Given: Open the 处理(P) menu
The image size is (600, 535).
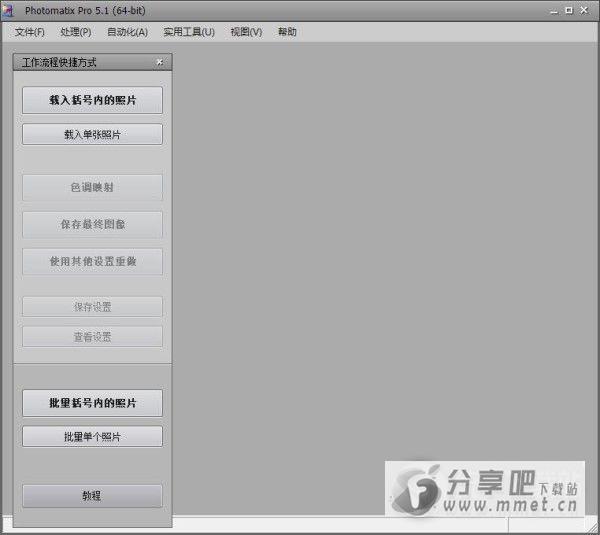Looking at the screenshot, I should click(75, 32).
